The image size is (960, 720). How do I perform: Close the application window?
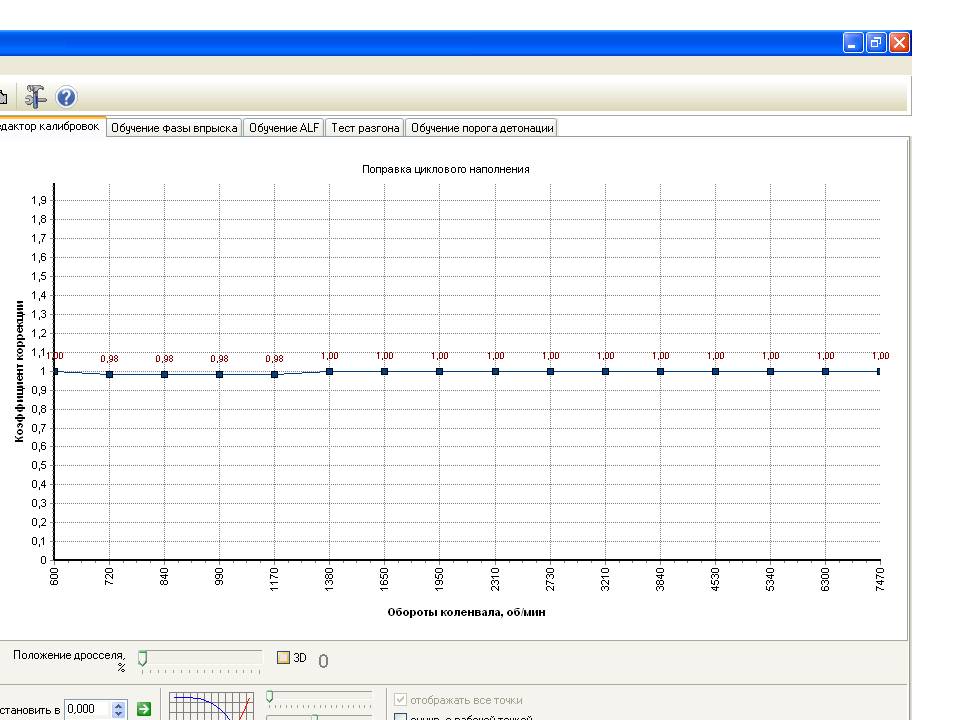899,43
